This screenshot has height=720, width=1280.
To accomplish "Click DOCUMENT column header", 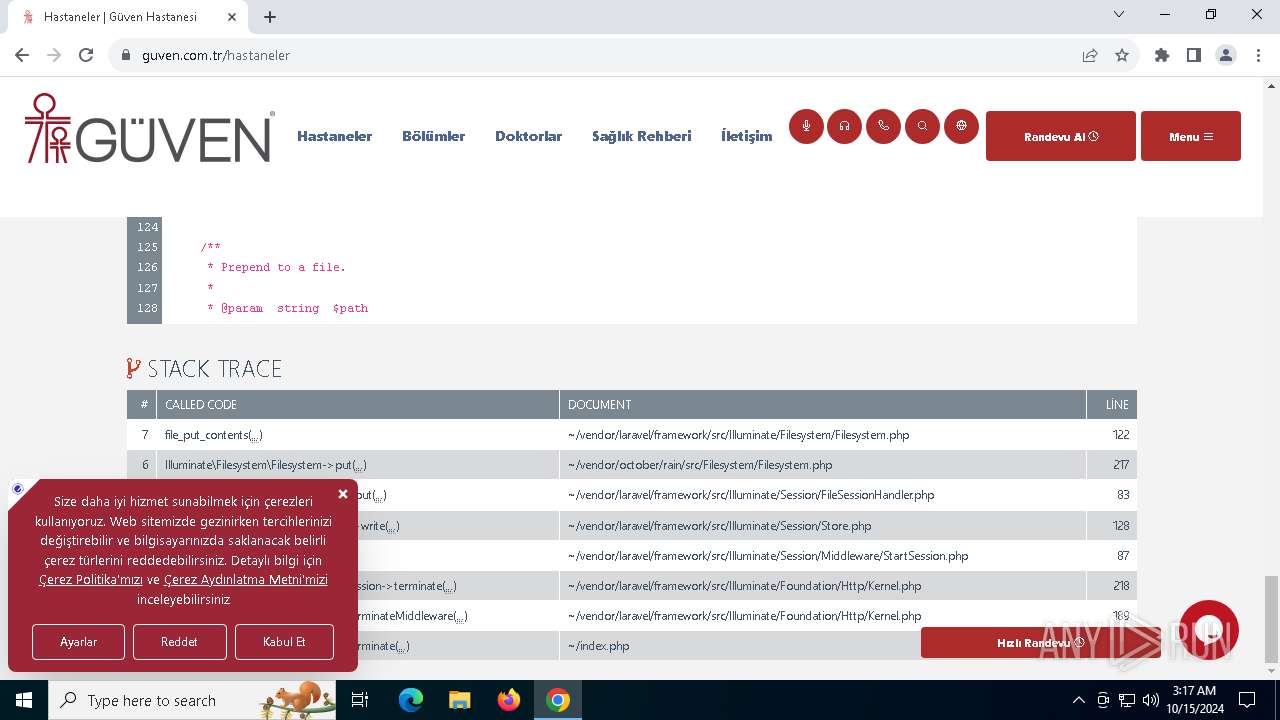I will coord(822,404).
